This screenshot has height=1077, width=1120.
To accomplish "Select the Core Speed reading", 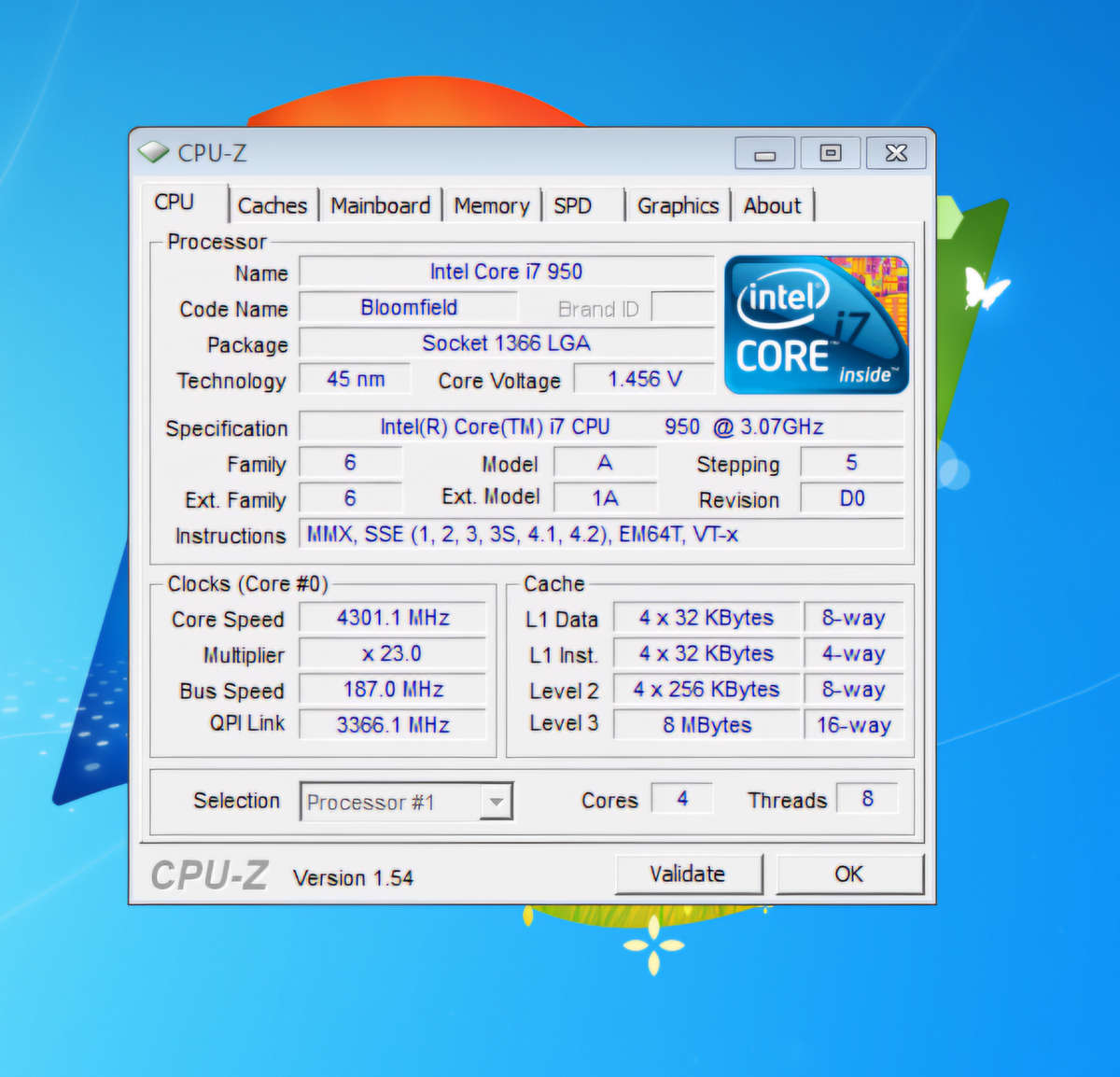I will click(393, 617).
